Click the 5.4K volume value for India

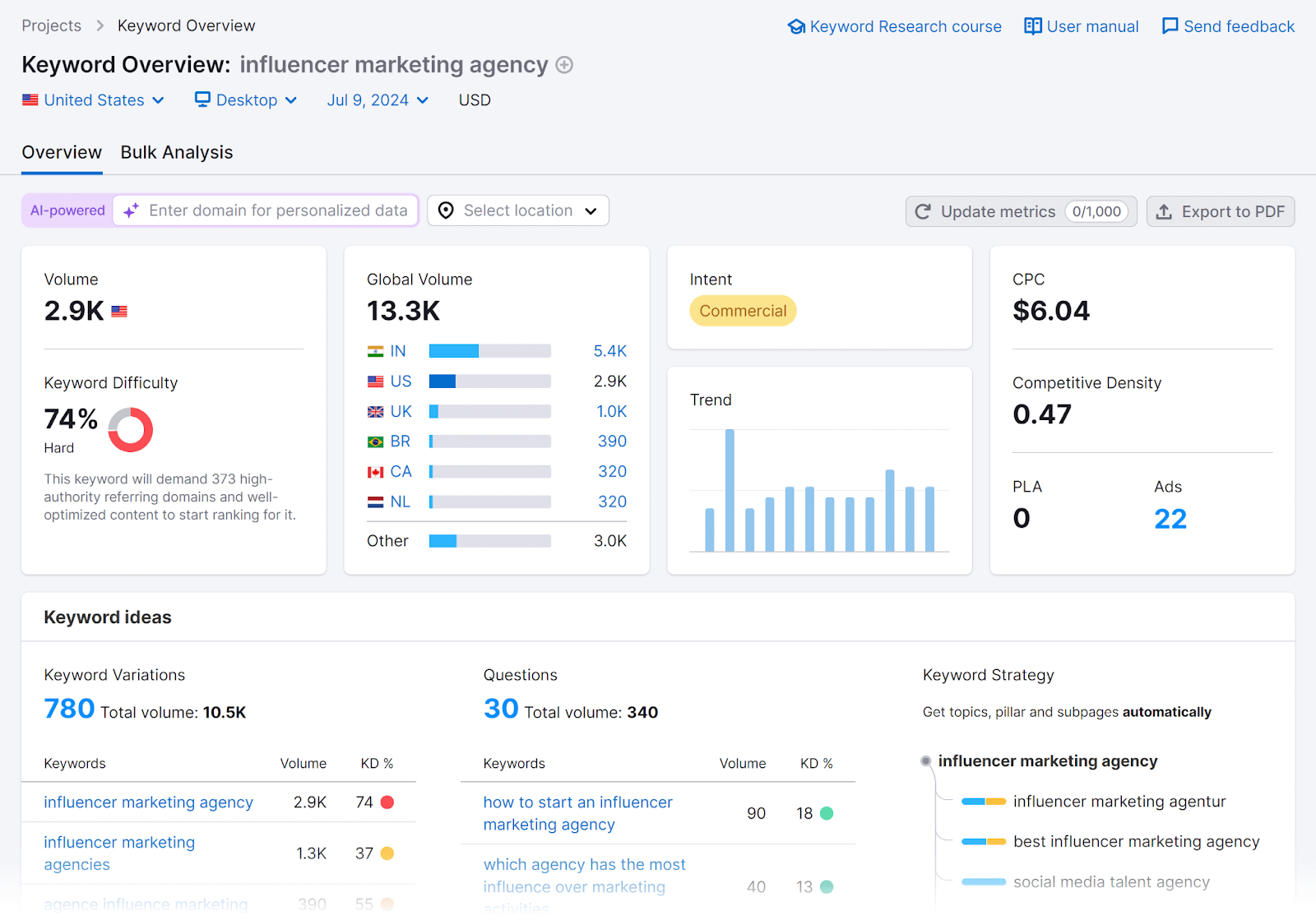[x=610, y=351]
